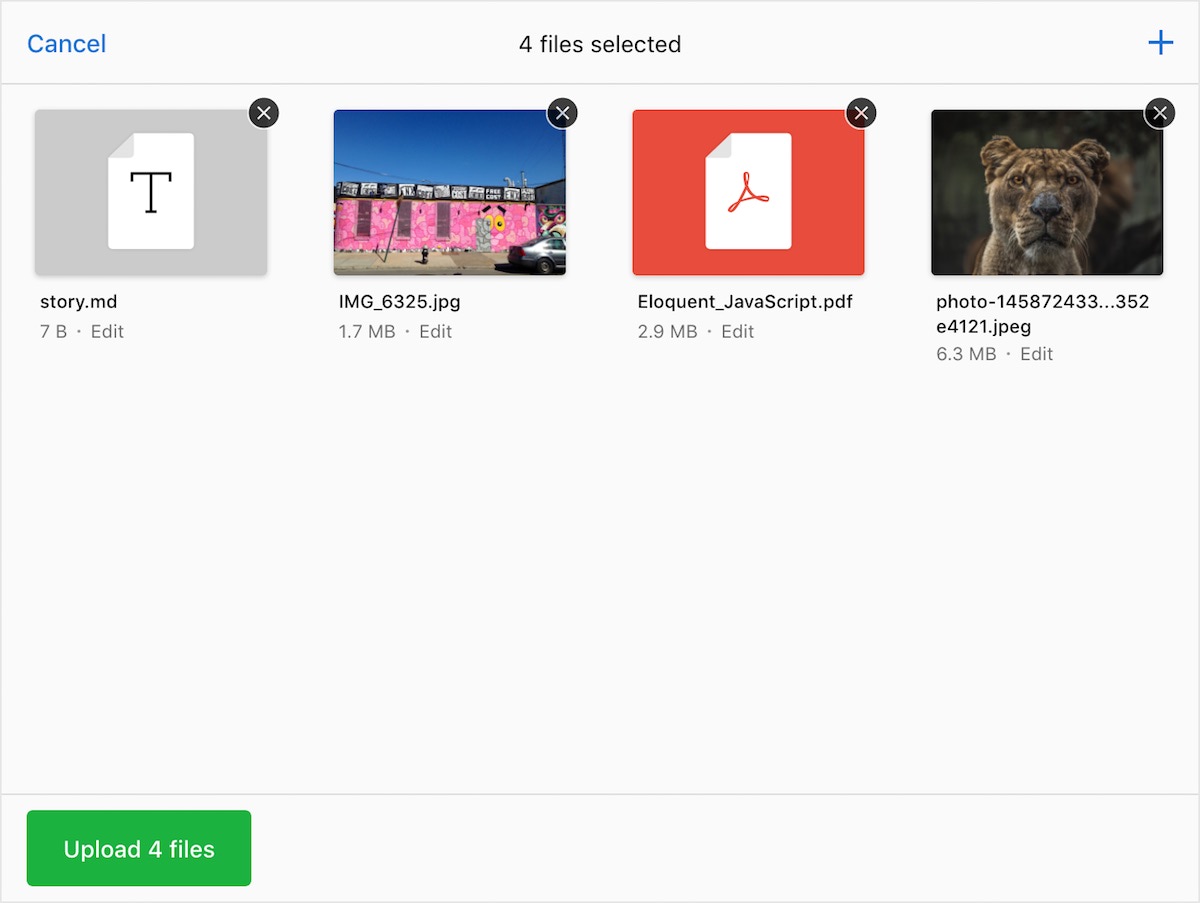Viewport: 1200px width, 903px height.
Task: Click the '4 files selected' header title
Action: 600,44
